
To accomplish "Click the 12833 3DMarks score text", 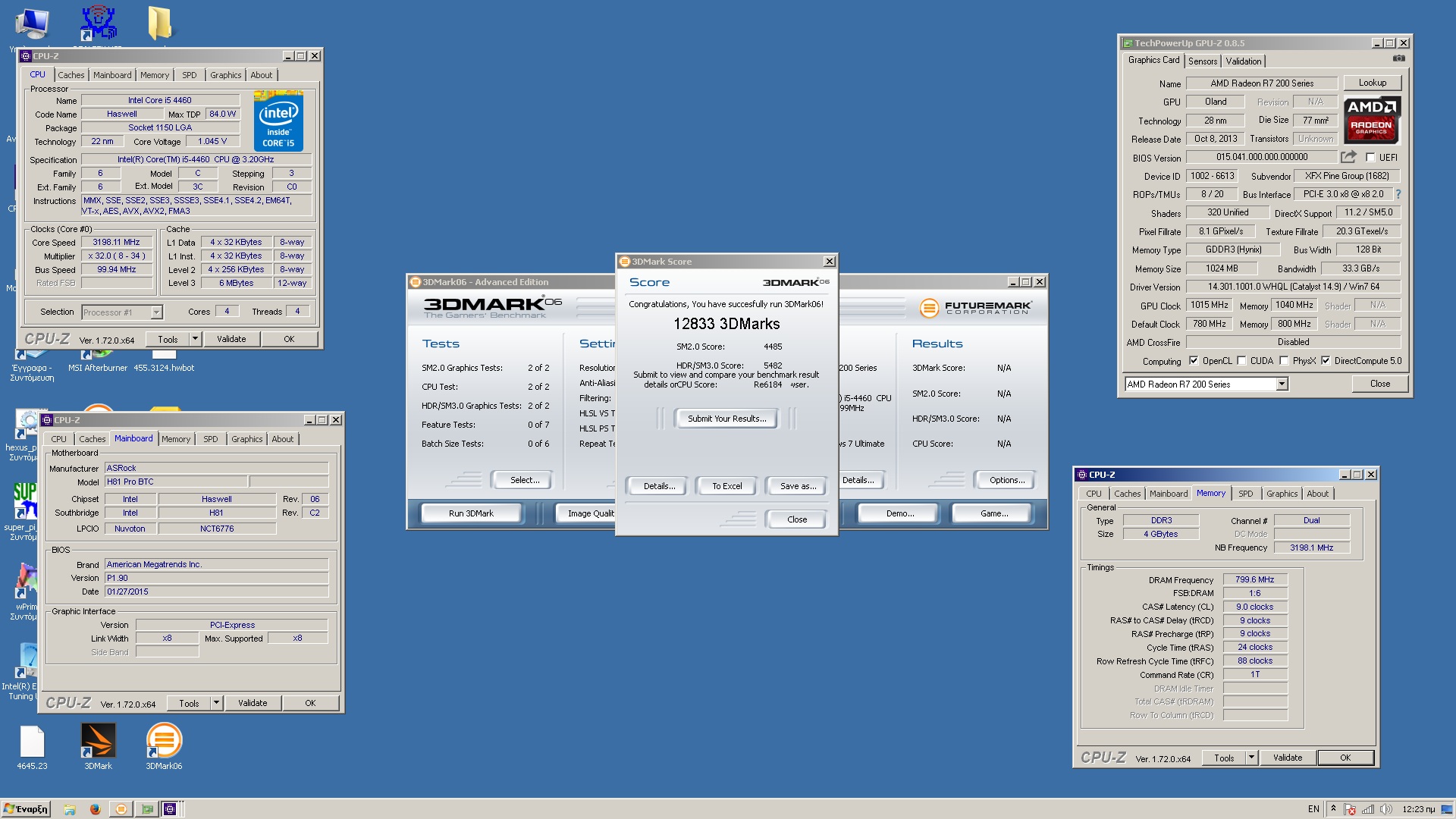I will tap(726, 324).
